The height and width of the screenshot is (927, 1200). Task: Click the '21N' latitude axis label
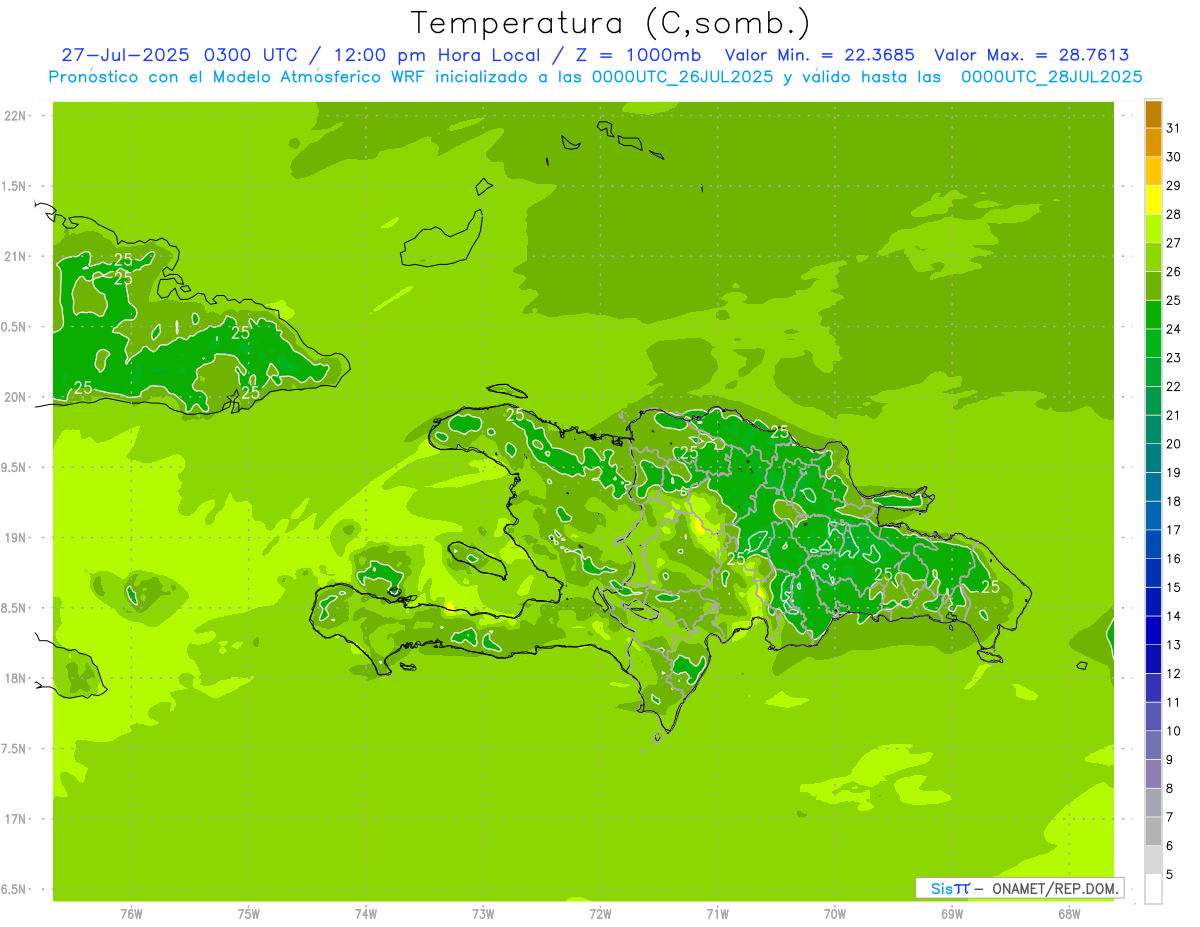(16, 256)
